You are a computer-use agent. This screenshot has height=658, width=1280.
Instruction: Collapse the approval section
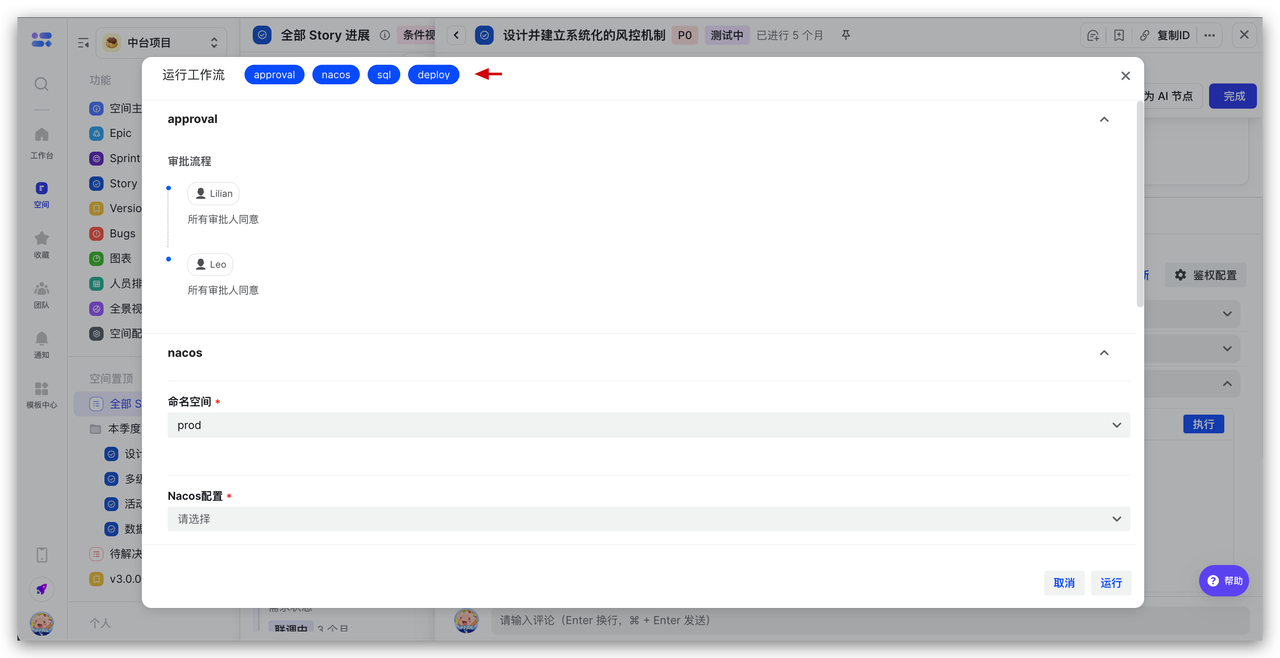pos(1104,119)
